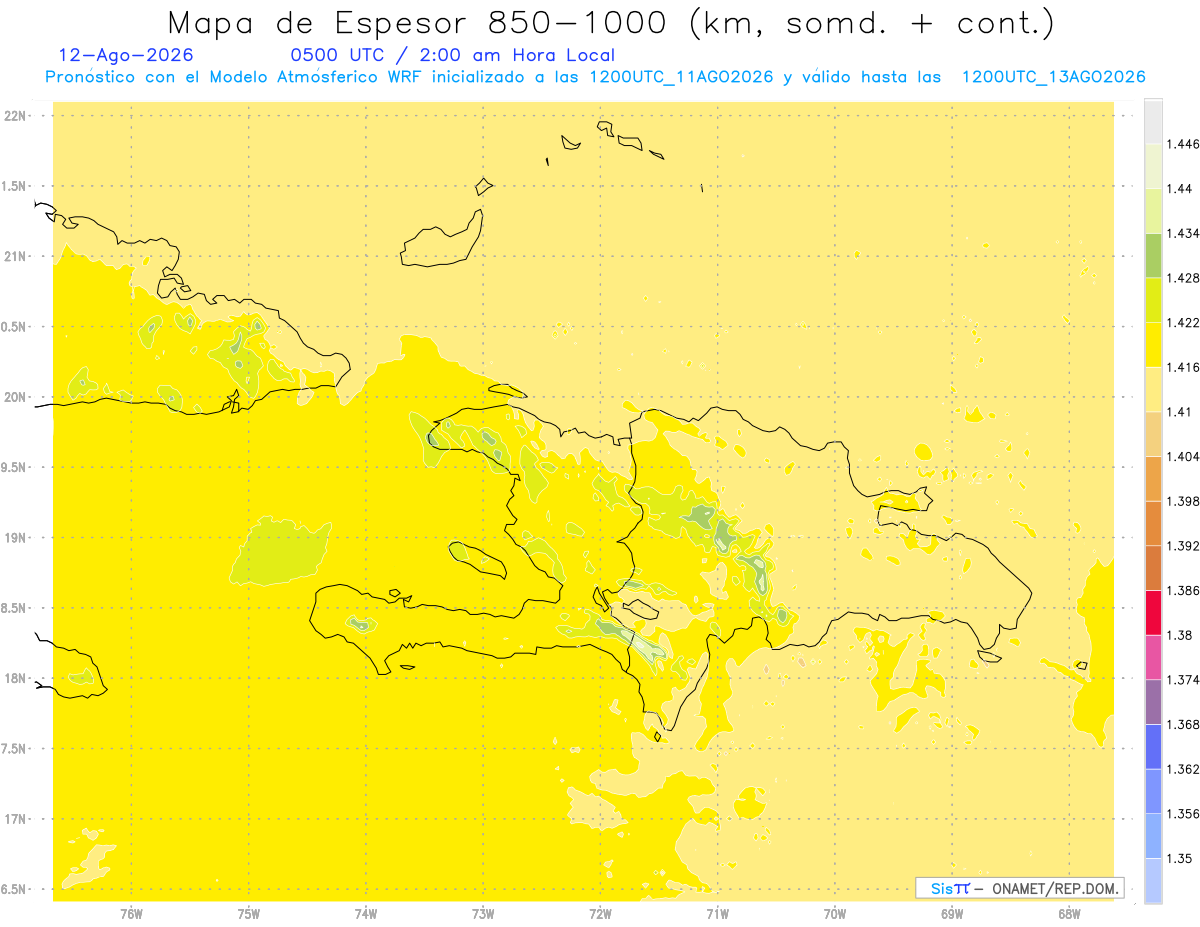This screenshot has height=927, width=1200.
Task: Click the latitude axis label "22N"
Action: pyautogui.click(x=15, y=116)
